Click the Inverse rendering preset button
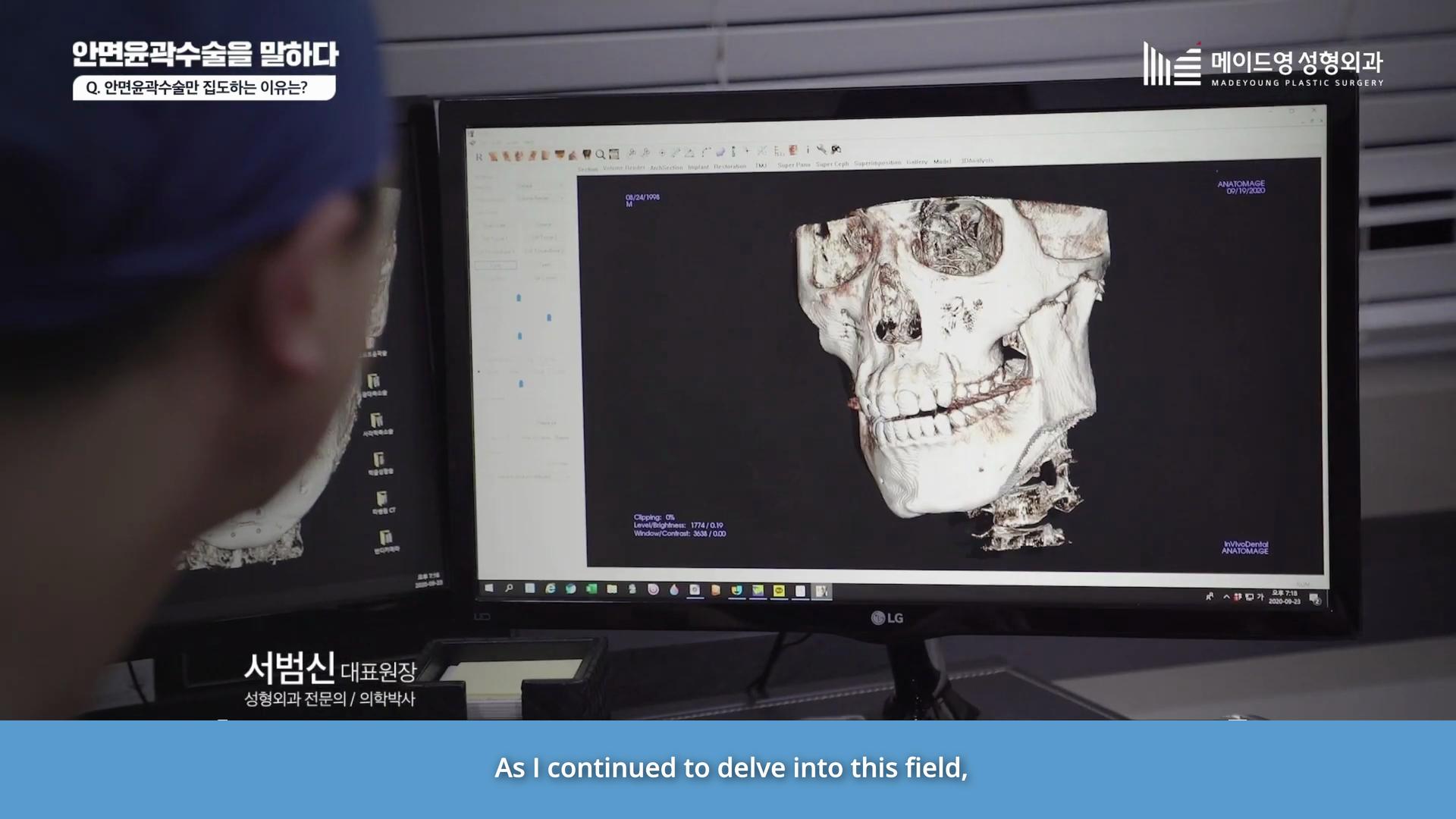Image resolution: width=1456 pixels, height=819 pixels. pyautogui.click(x=544, y=225)
